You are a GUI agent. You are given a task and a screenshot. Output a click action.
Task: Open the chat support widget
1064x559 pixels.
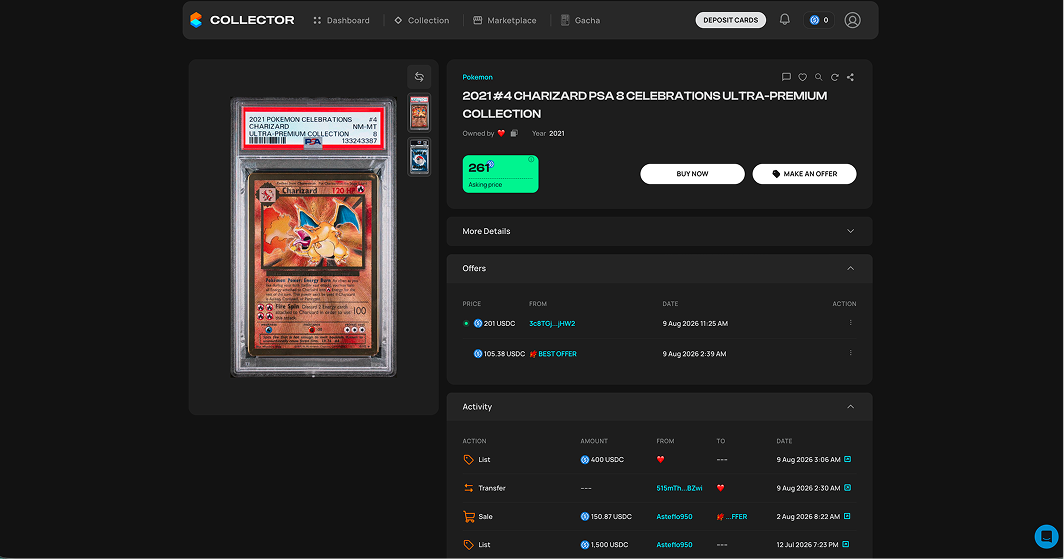click(x=1046, y=537)
